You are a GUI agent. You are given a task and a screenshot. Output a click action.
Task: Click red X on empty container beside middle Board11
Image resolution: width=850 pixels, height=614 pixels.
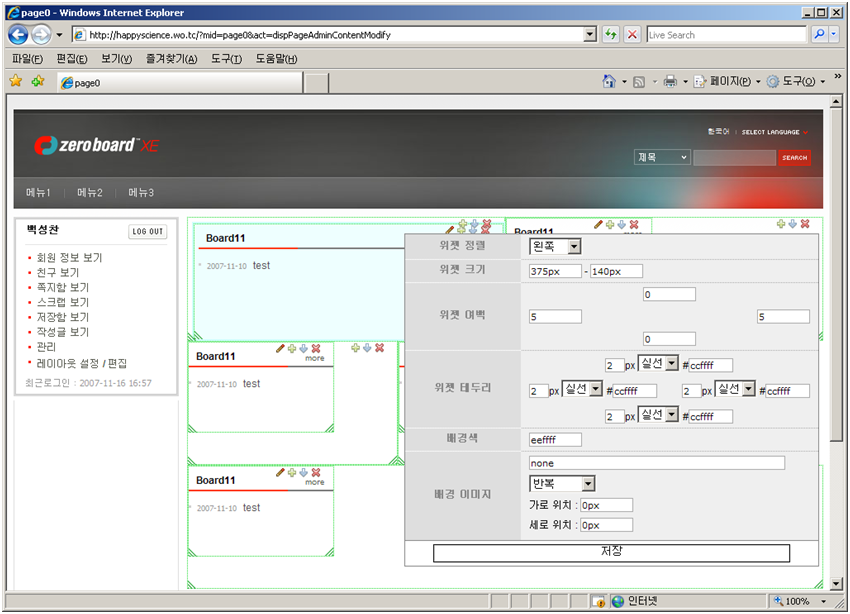coord(379,347)
